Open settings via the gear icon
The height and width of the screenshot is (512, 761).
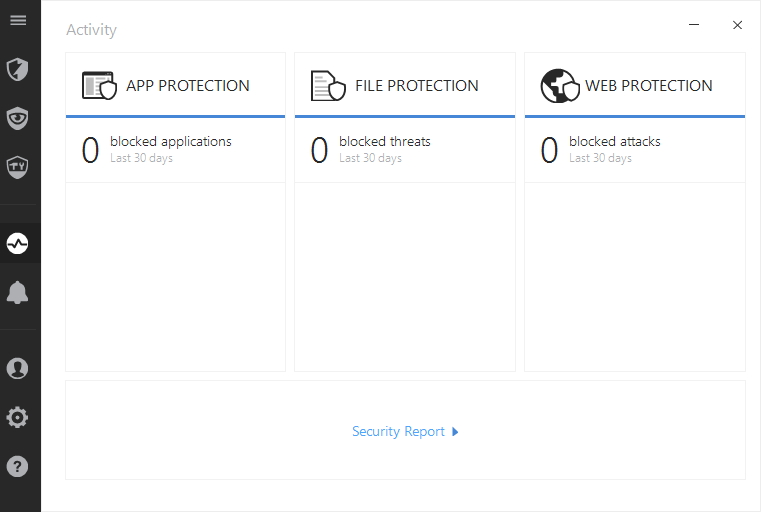tap(17, 417)
